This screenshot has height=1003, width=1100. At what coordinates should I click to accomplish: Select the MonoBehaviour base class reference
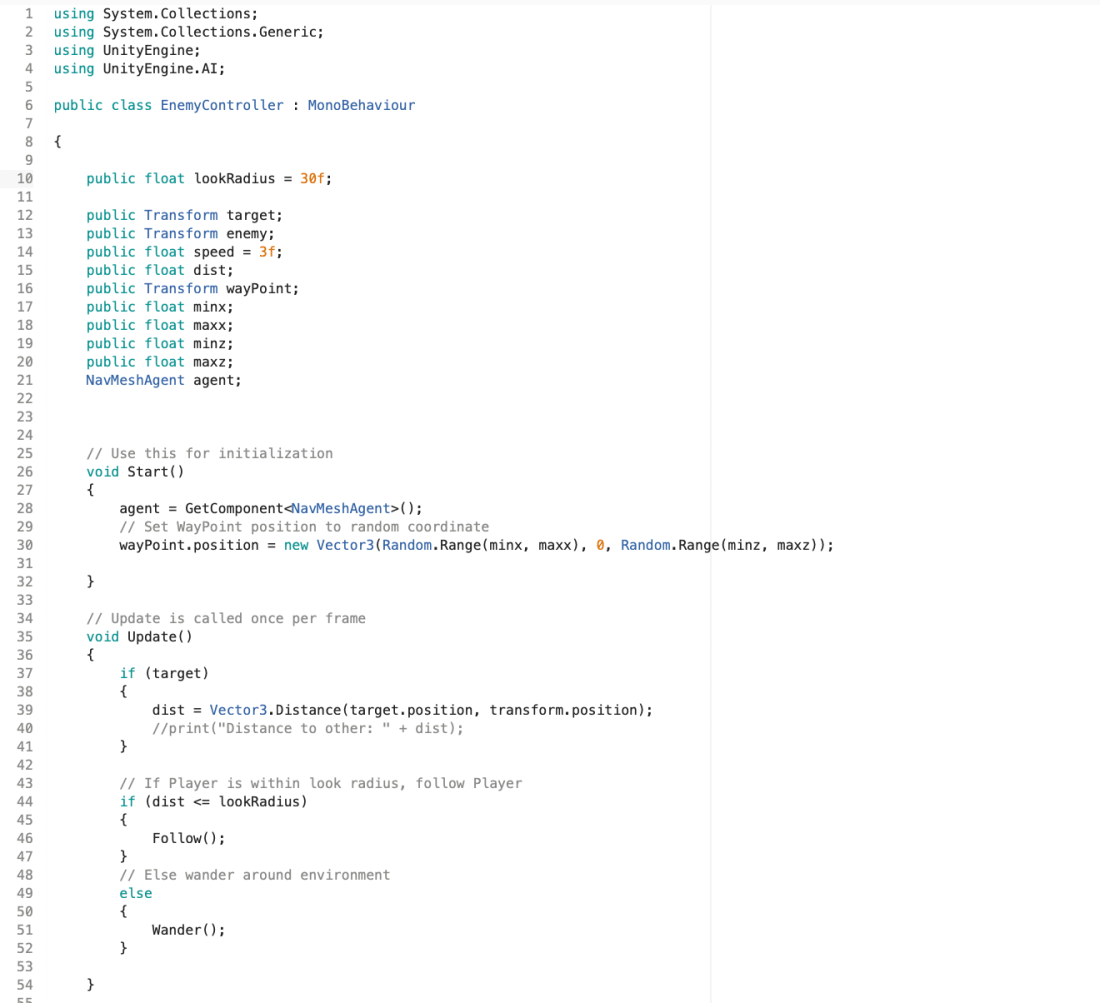click(360, 105)
